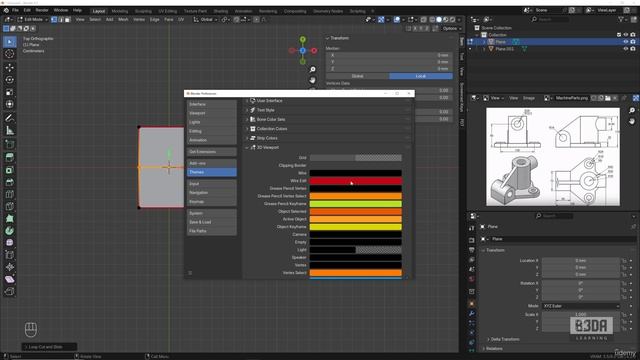Toggle visibility eye for Plane in outliner

[626, 42]
